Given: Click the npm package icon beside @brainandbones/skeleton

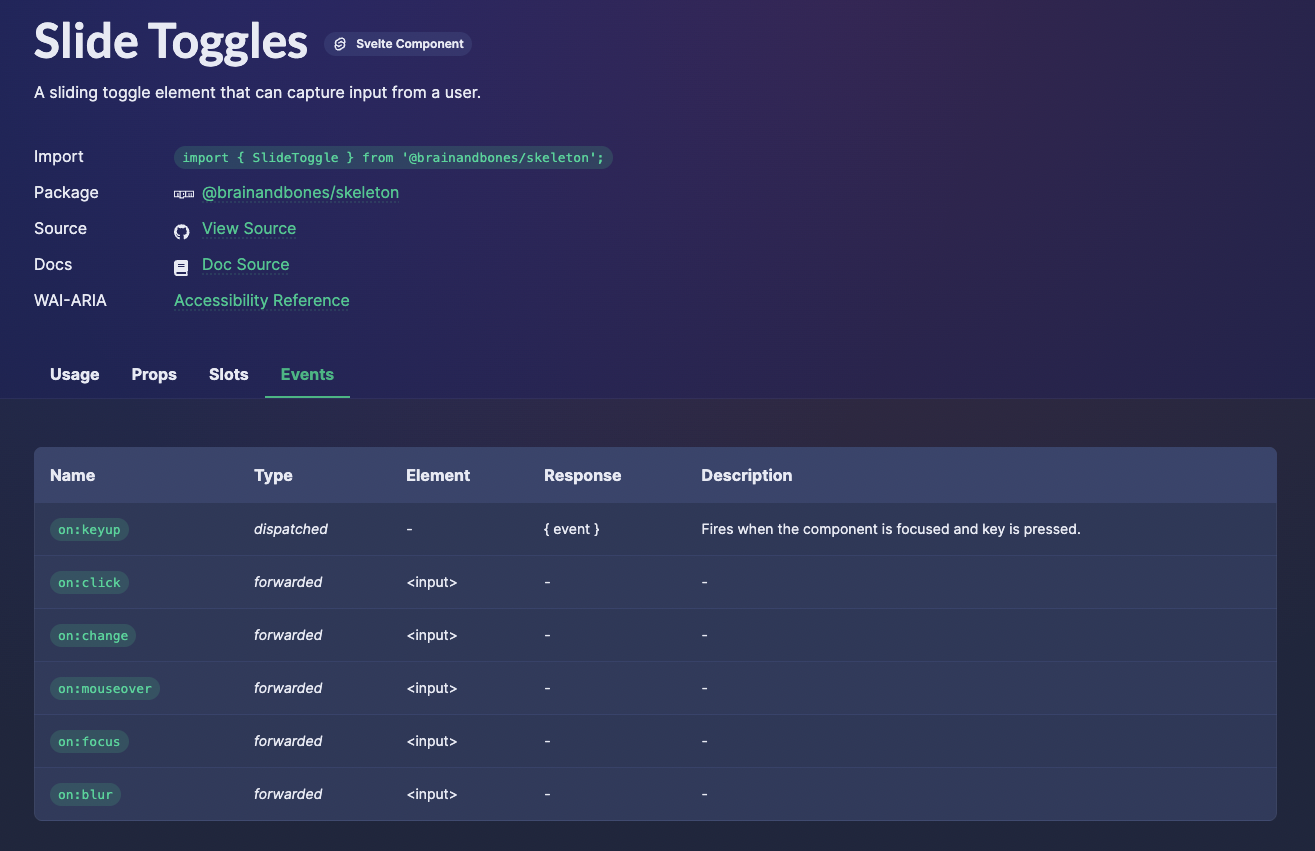Looking at the screenshot, I should coord(184,193).
